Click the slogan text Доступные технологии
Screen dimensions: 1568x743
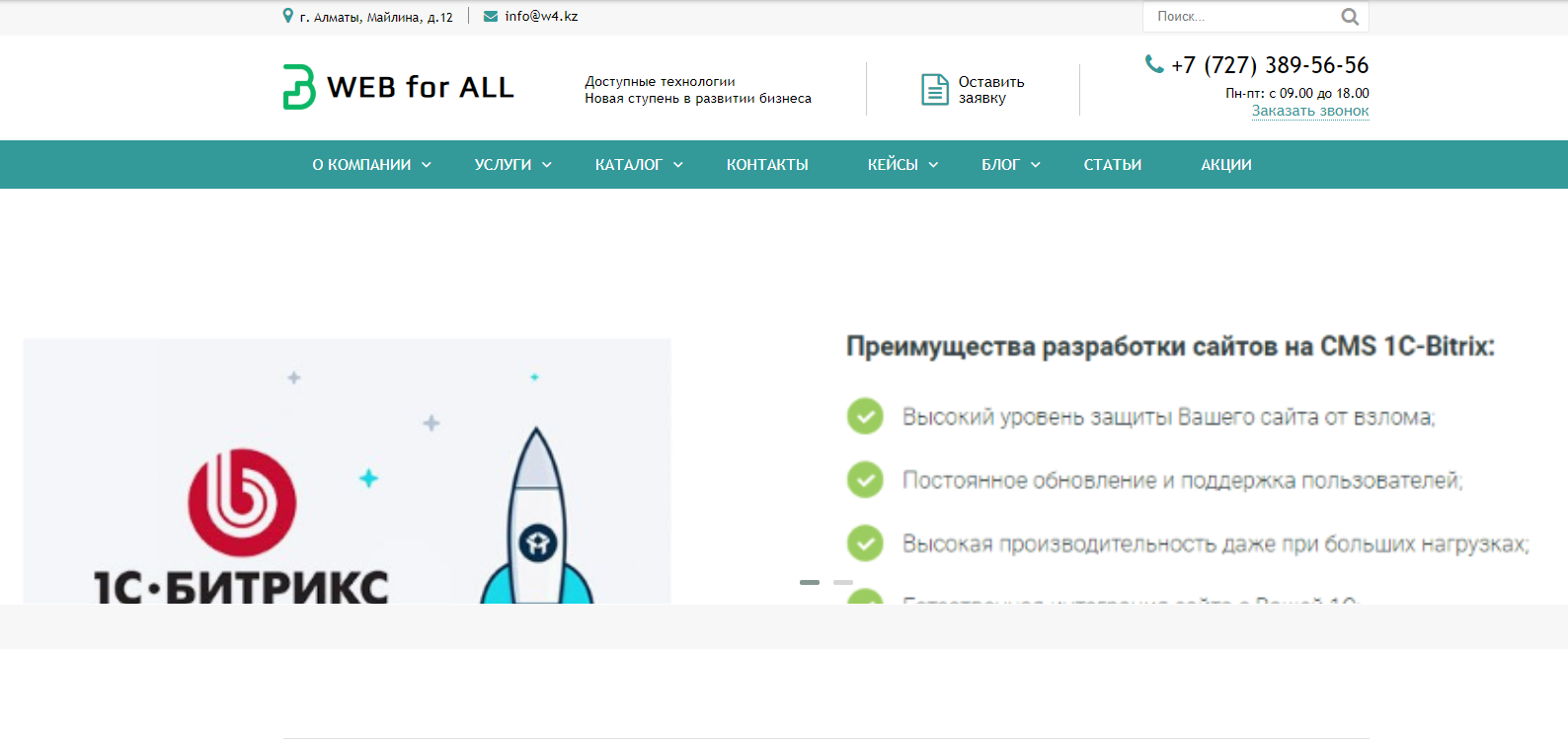(x=660, y=81)
